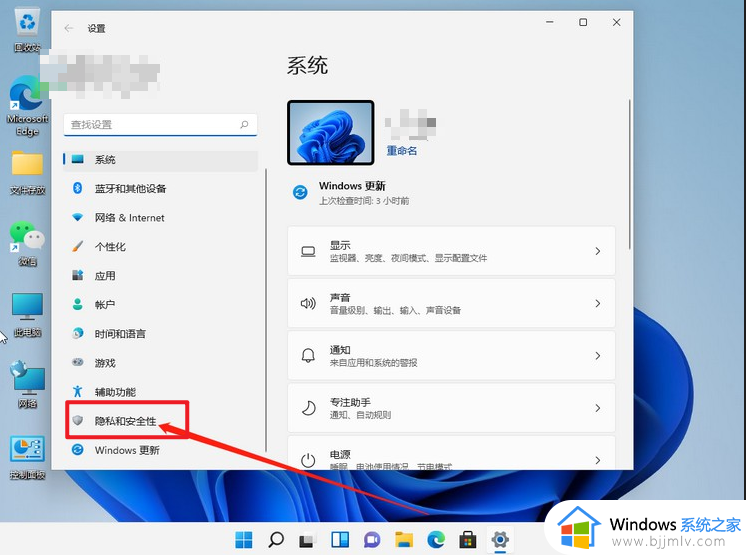Open Task View on the taskbar
746x555 pixels.
coord(308,540)
